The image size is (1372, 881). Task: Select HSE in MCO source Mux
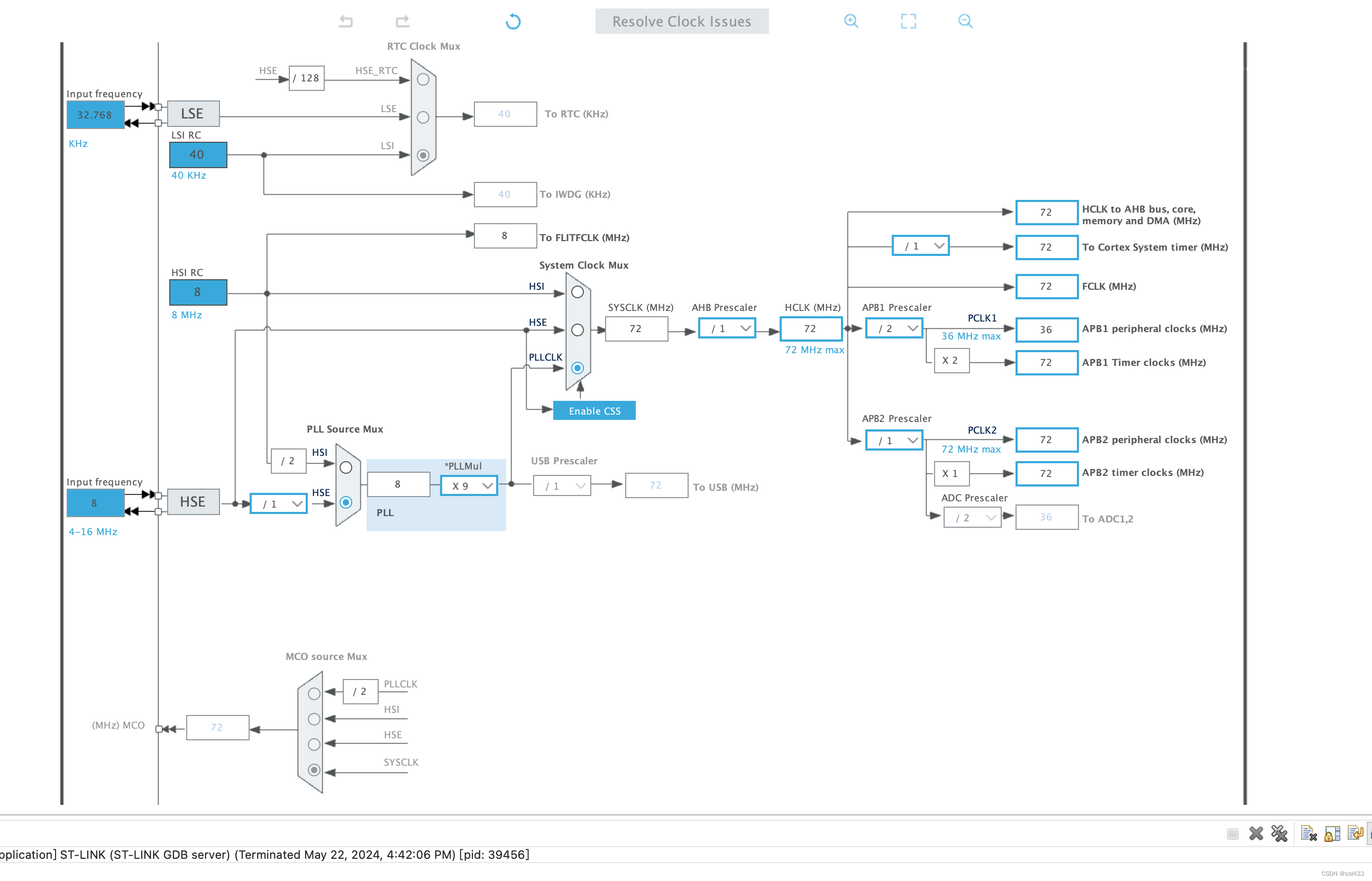point(314,744)
